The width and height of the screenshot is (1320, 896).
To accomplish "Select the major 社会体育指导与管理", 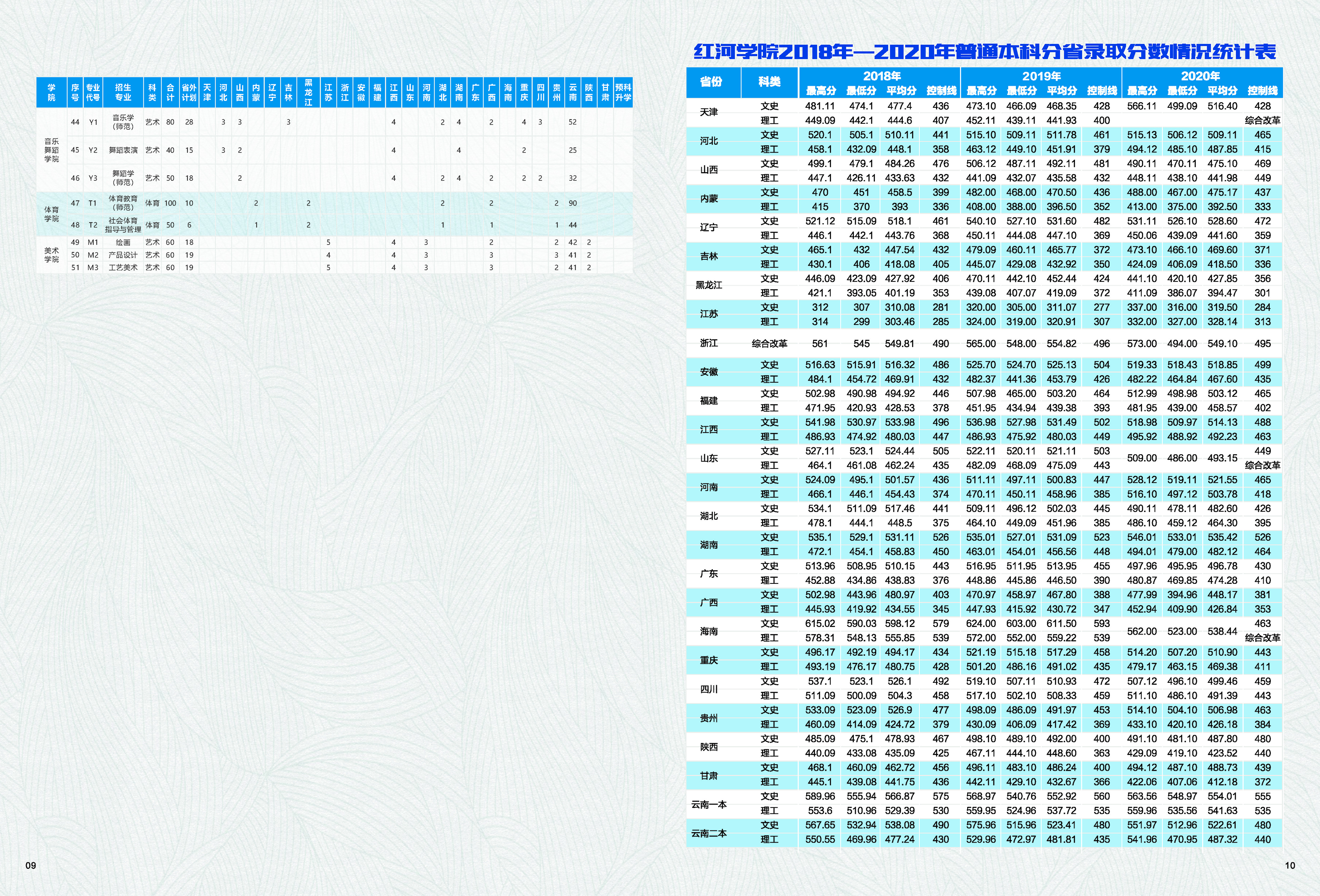I will (123, 225).
